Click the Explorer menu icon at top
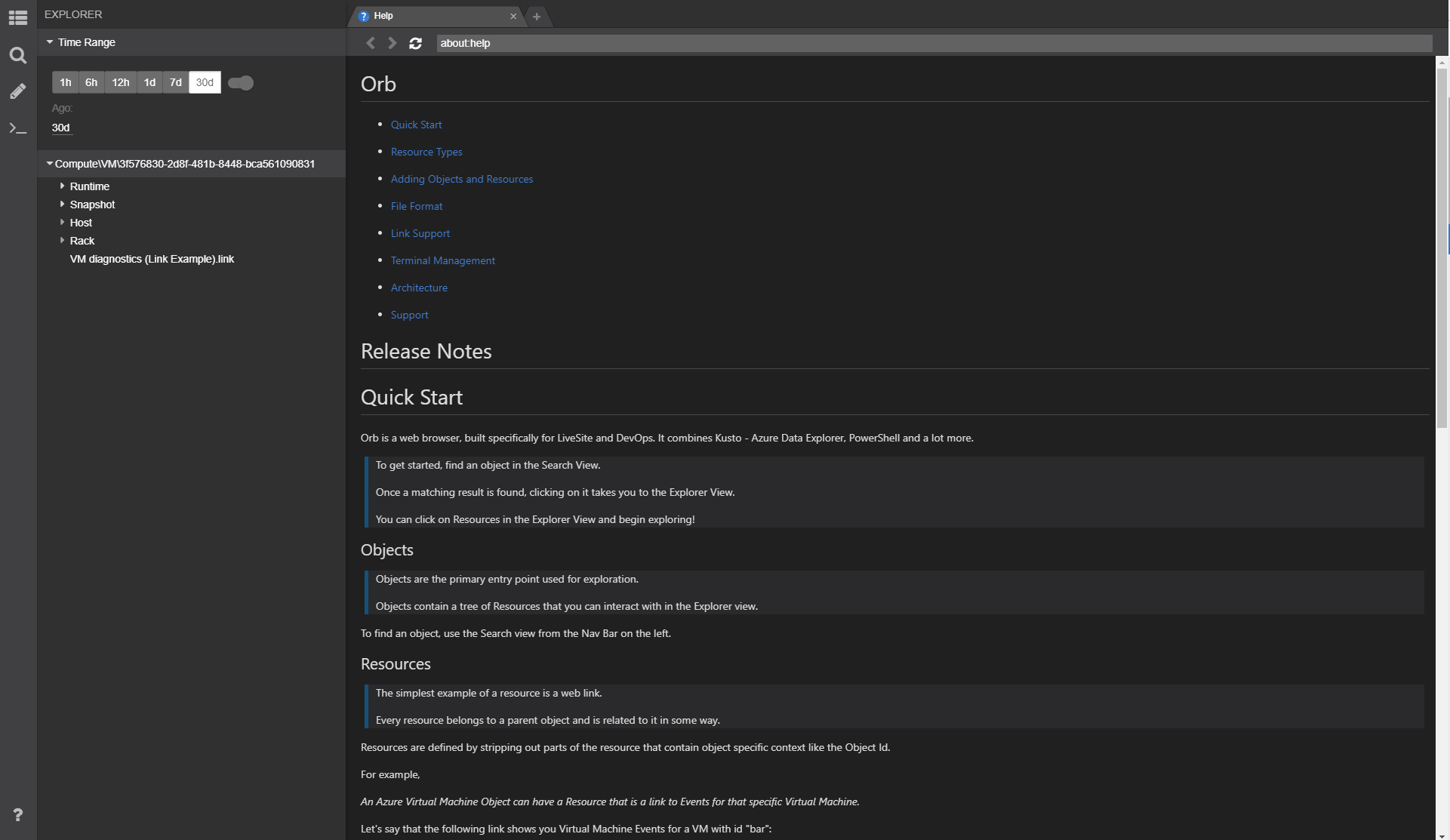Screen dimensions: 1450x840 click(x=17, y=14)
